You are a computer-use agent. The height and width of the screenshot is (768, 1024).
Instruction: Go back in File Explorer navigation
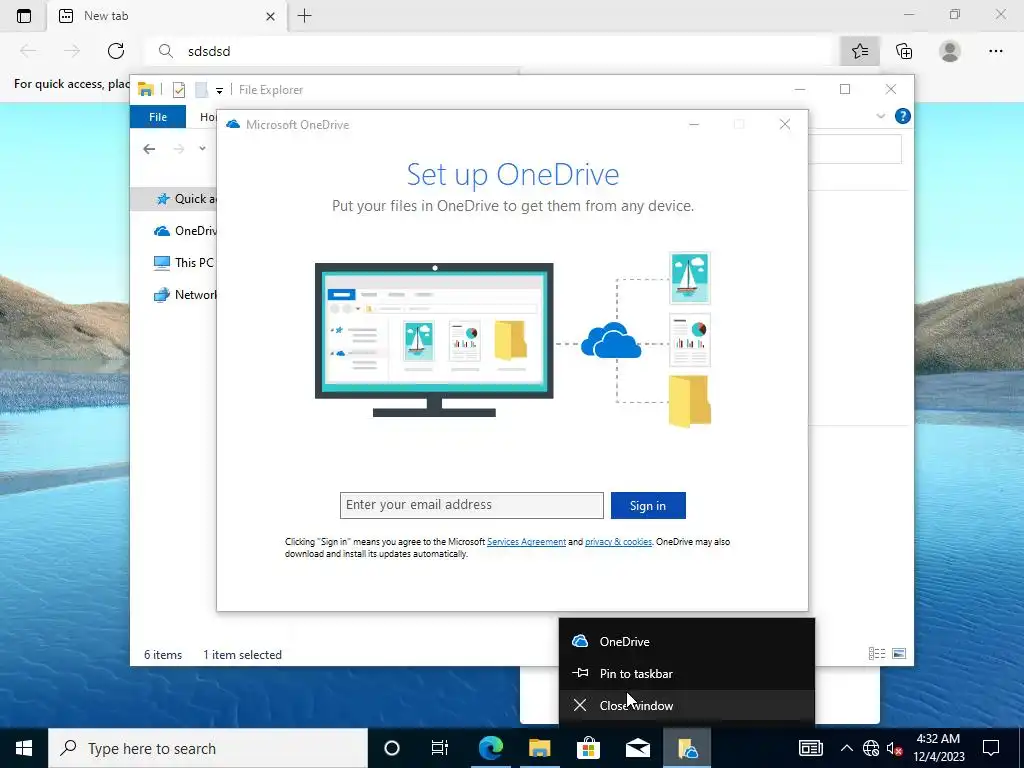tap(149, 149)
